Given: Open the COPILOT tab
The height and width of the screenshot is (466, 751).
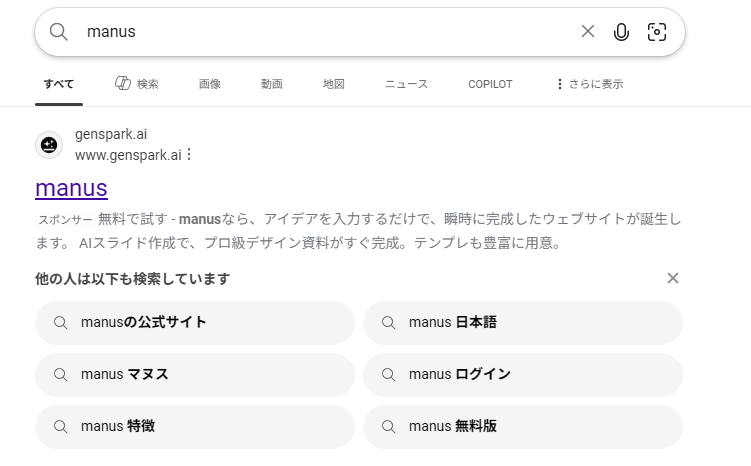Looking at the screenshot, I should pos(490,84).
